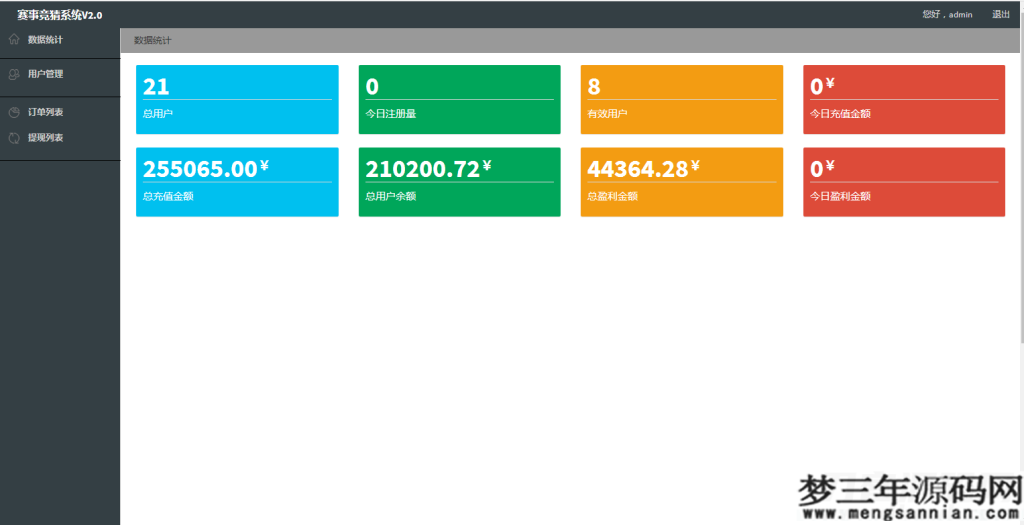Click the green 今日注册量 card
The image size is (1024, 525).
459,99
